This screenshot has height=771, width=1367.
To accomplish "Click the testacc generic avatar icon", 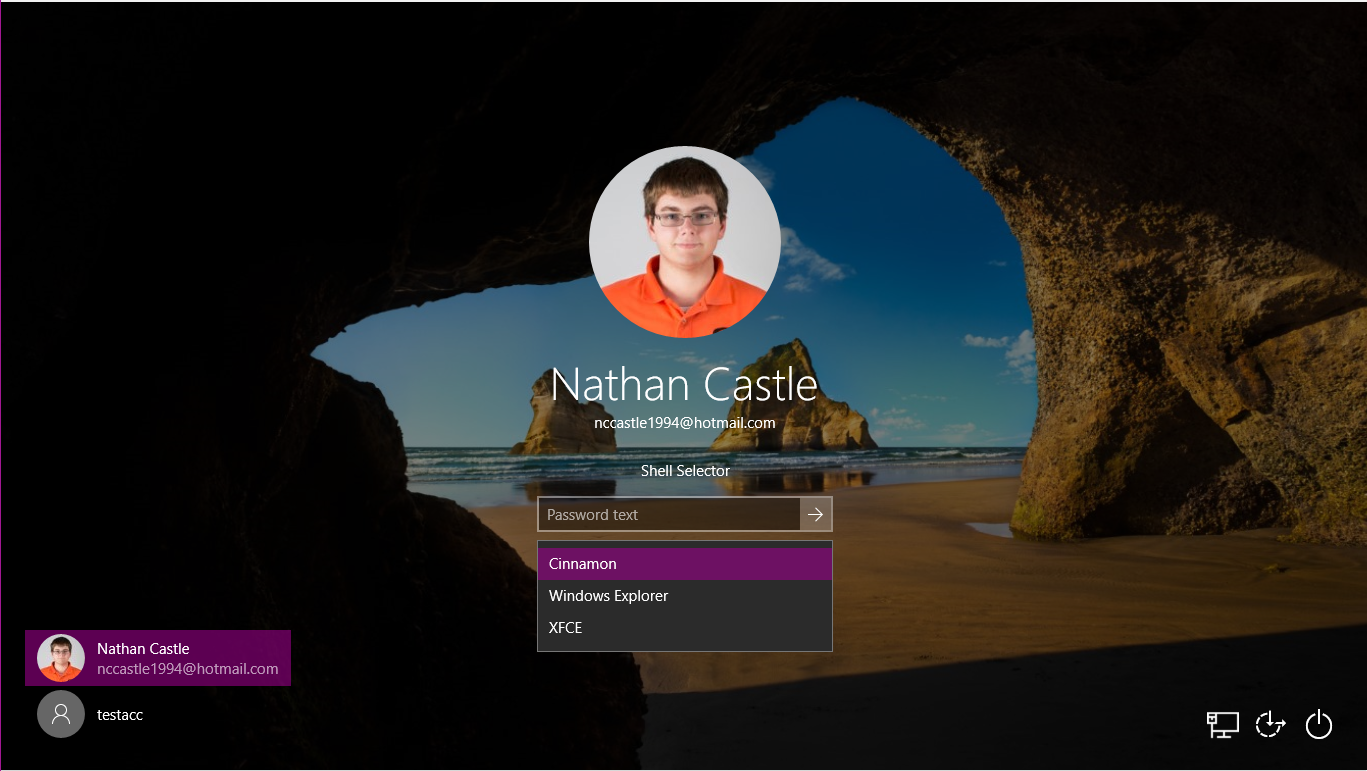I will coord(61,714).
